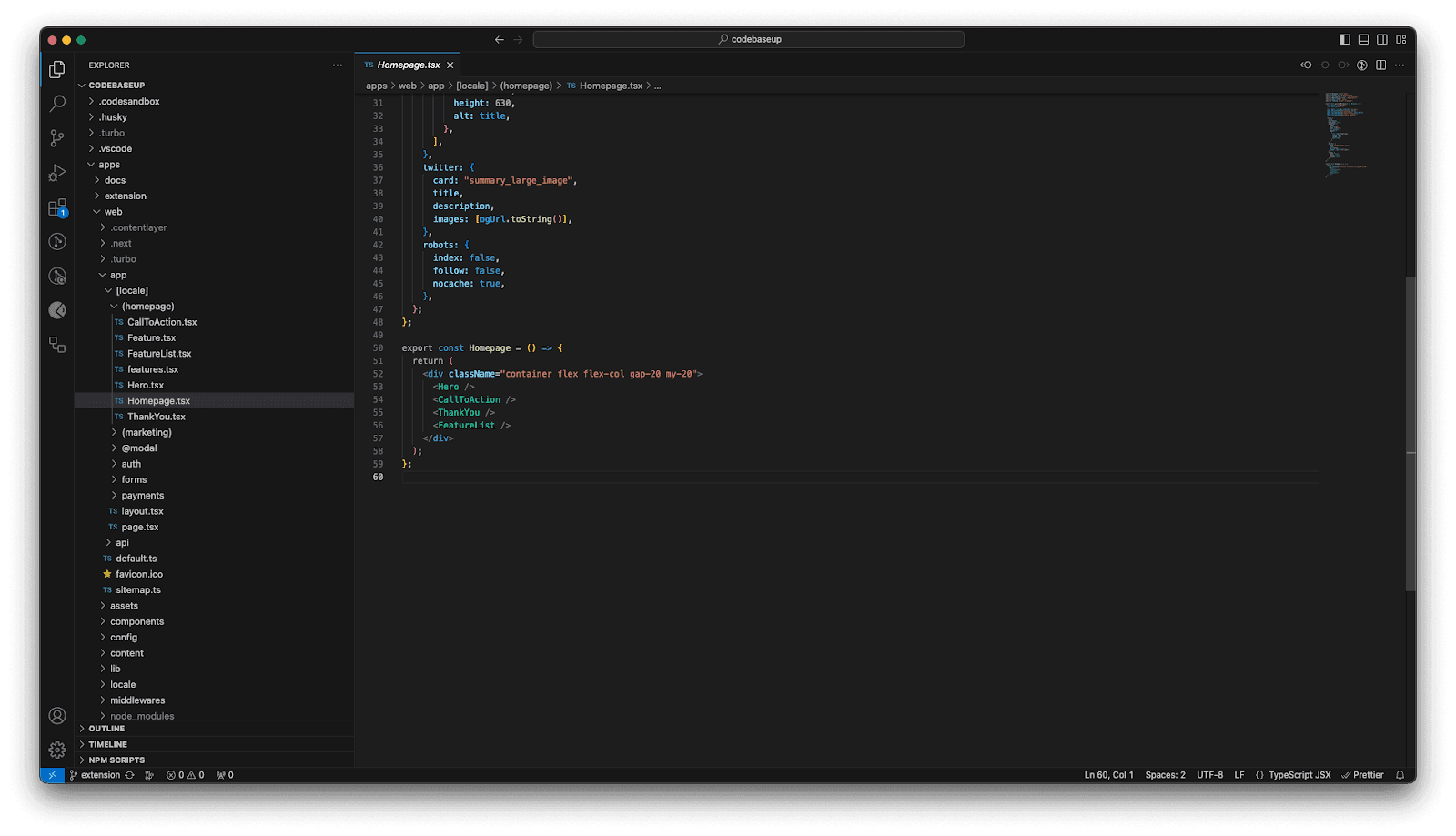Go to line via Ln 60, Col 1
Image resolution: width=1456 pixels, height=836 pixels.
coord(1108,775)
